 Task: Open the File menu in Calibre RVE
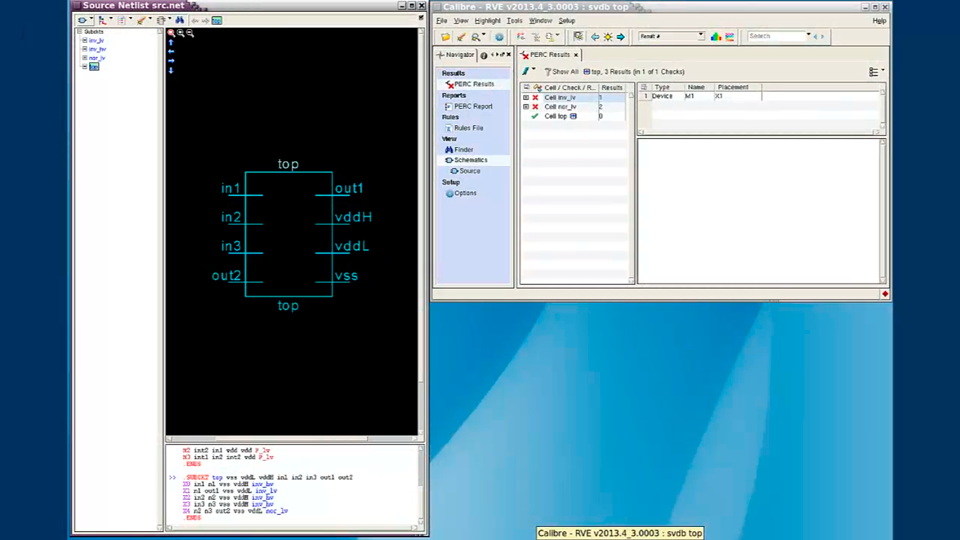pos(441,21)
